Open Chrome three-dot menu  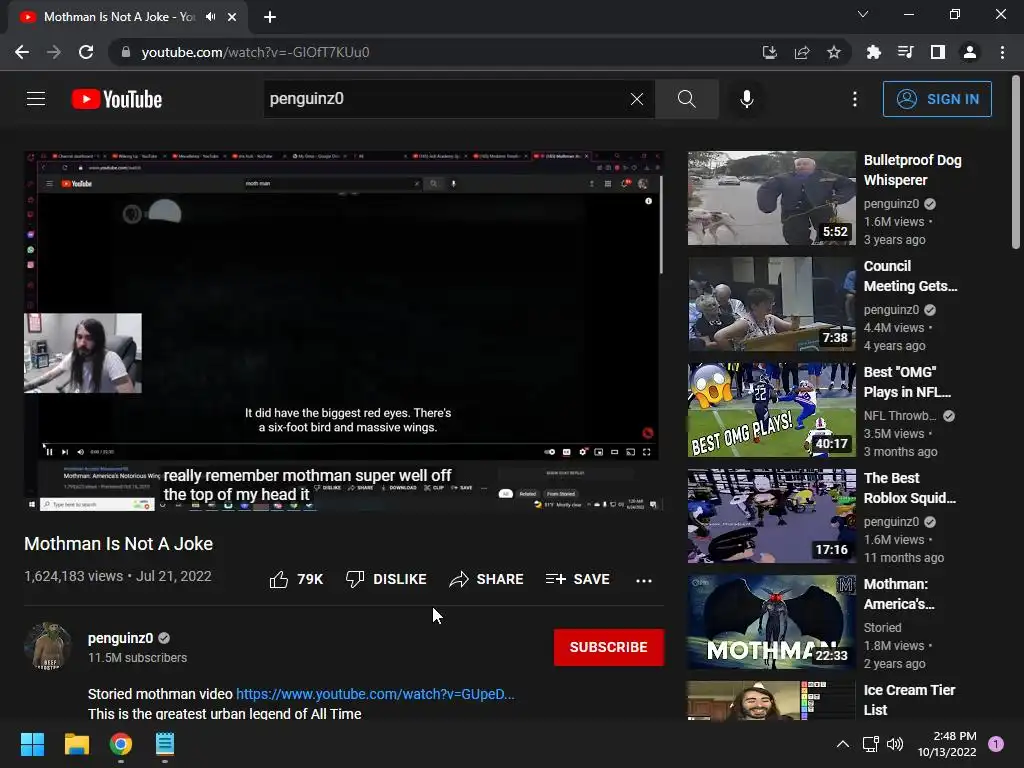click(x=1002, y=52)
